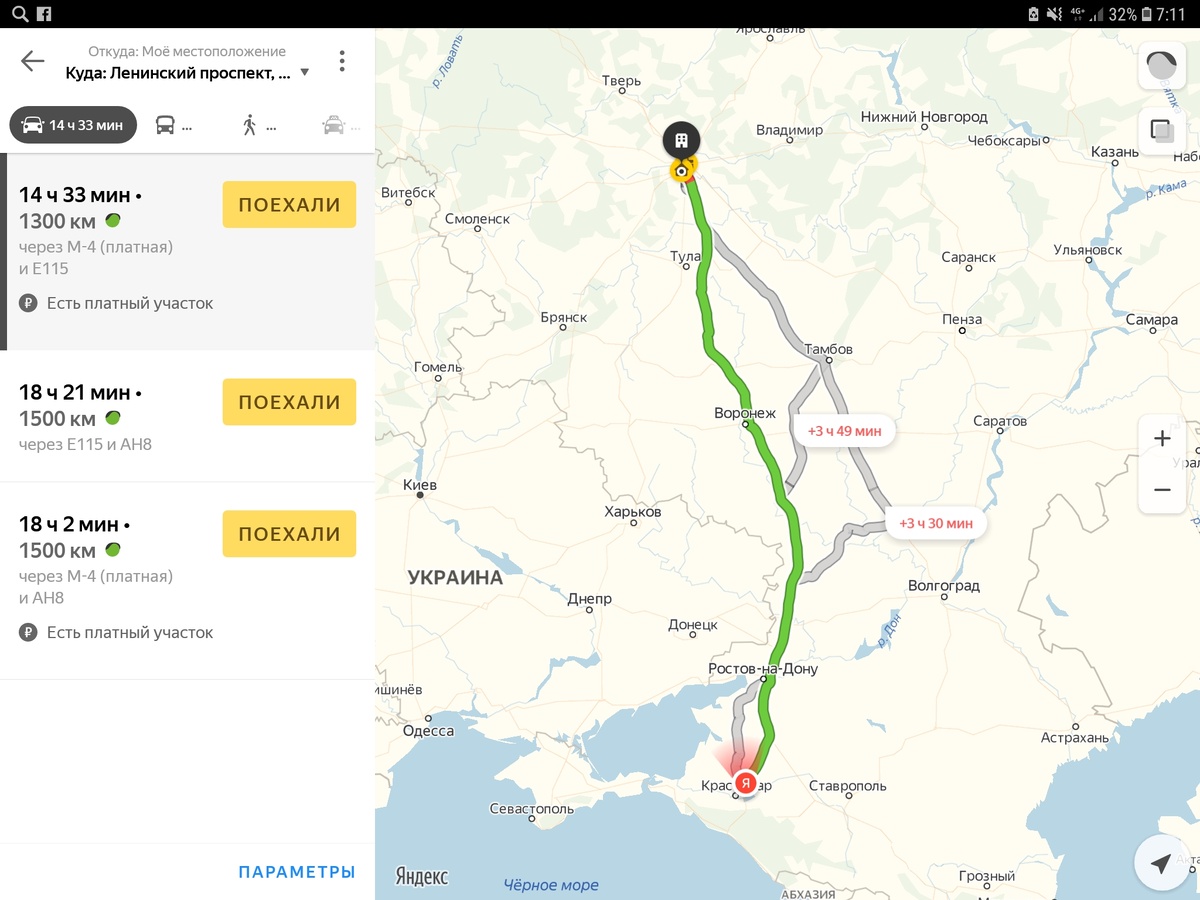The image size is (1200, 900).
Task: Switch to the bus transit tab
Action: pos(173,125)
